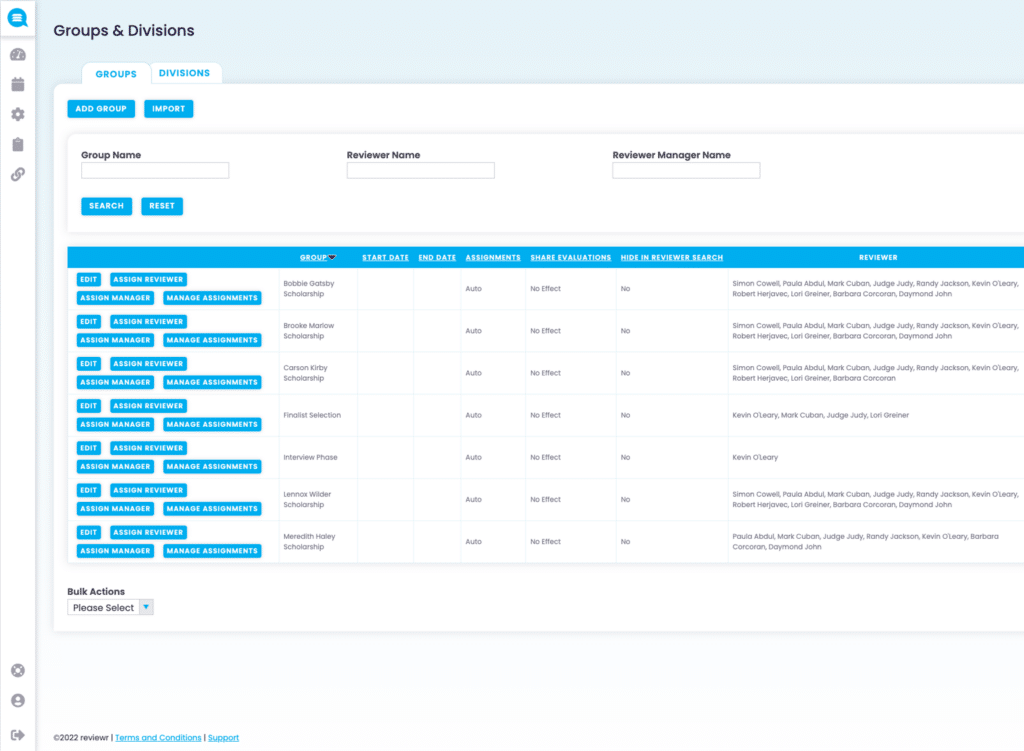
Task: Click the logout icon at the sidebar bottom
Action: 17,733
